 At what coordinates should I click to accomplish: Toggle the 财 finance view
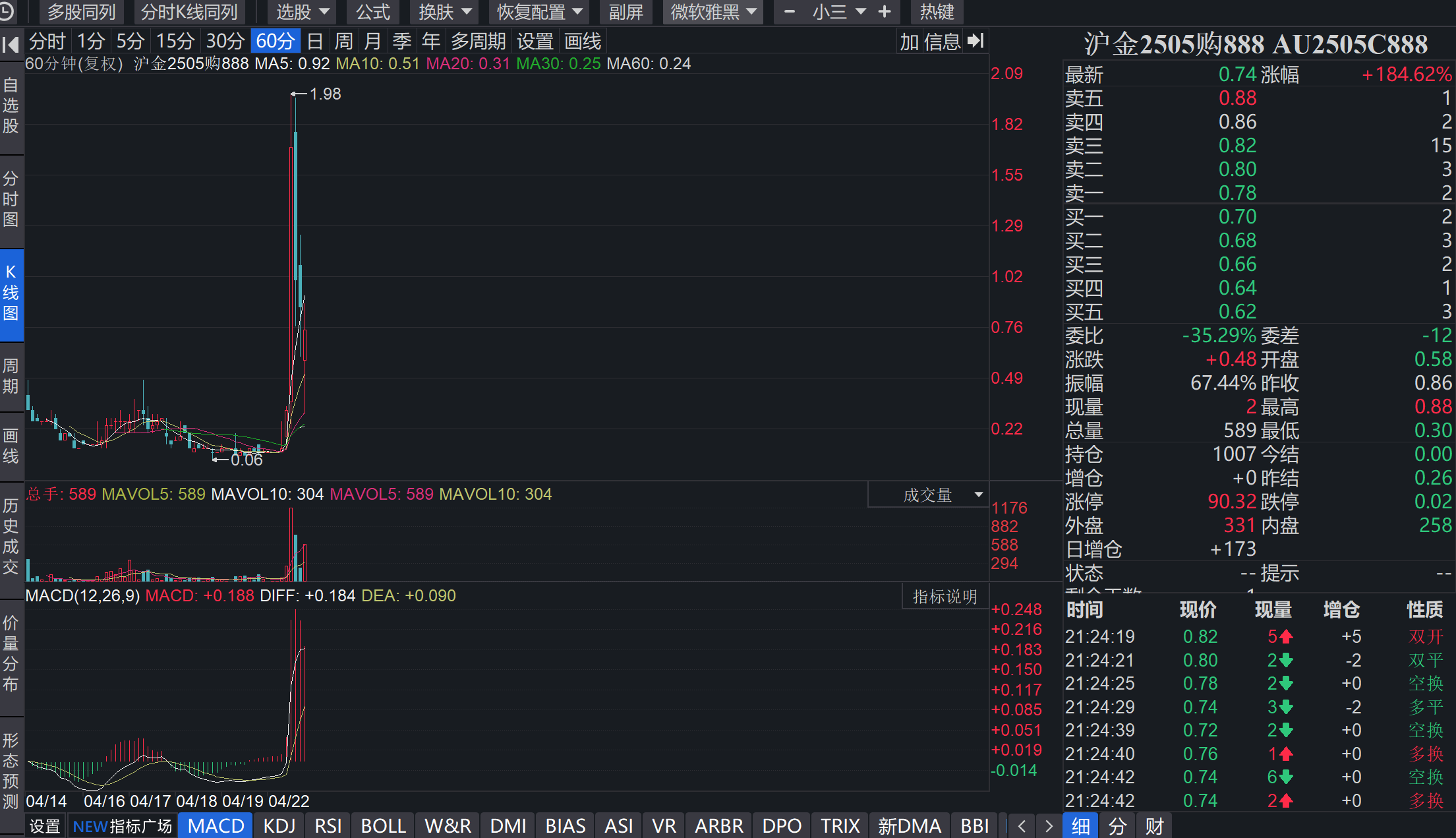pyautogui.click(x=1153, y=825)
